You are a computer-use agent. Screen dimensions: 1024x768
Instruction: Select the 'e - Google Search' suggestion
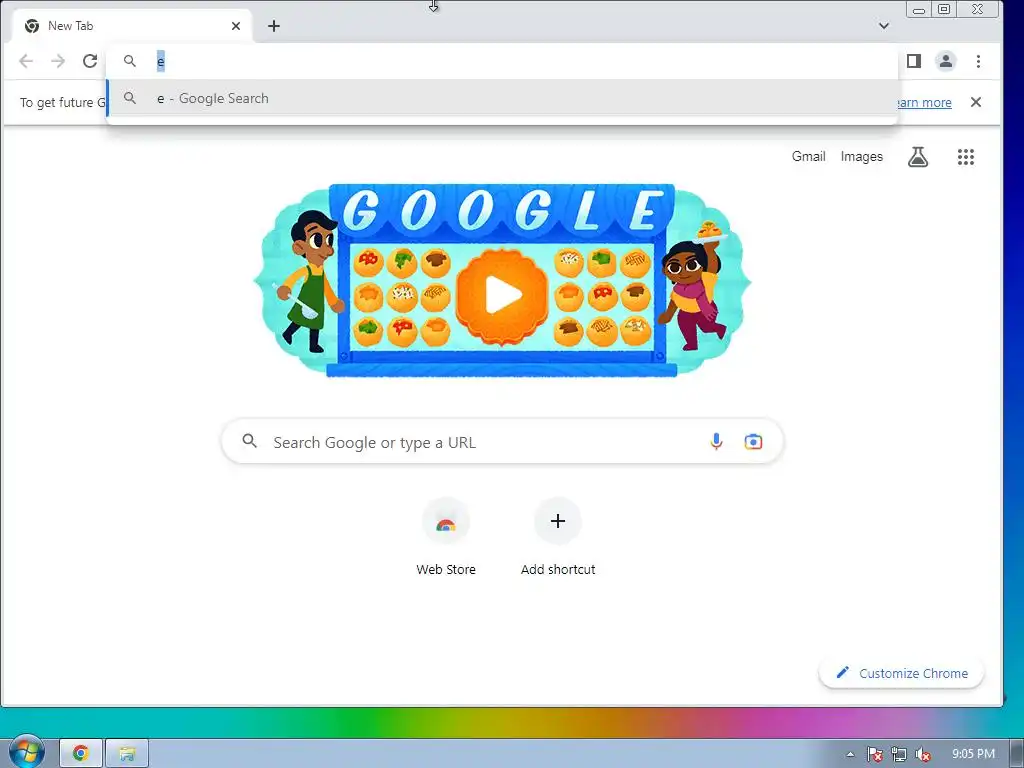(502, 99)
